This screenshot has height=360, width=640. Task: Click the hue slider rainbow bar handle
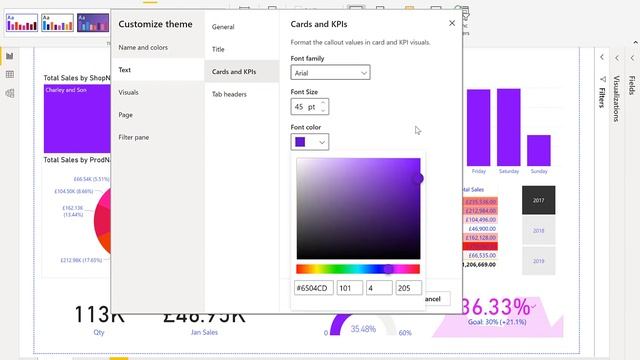click(389, 269)
